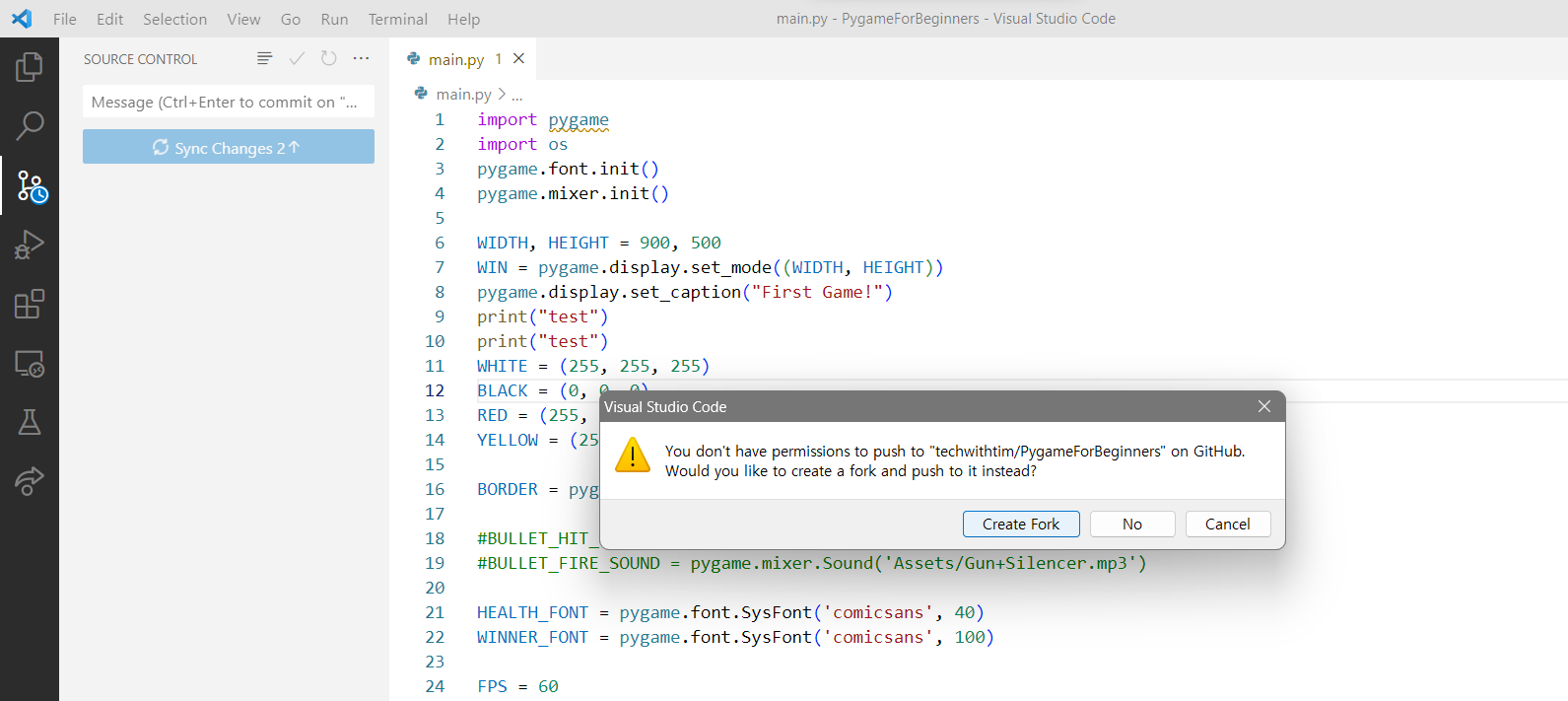This screenshot has width=1568, height=701.
Task: Click print("test") on line 9
Action: pyautogui.click(x=543, y=316)
